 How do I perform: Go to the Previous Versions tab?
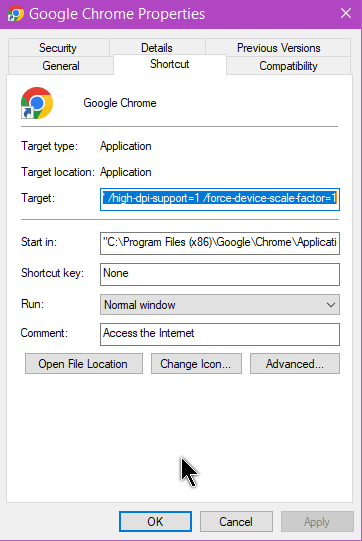click(x=278, y=48)
